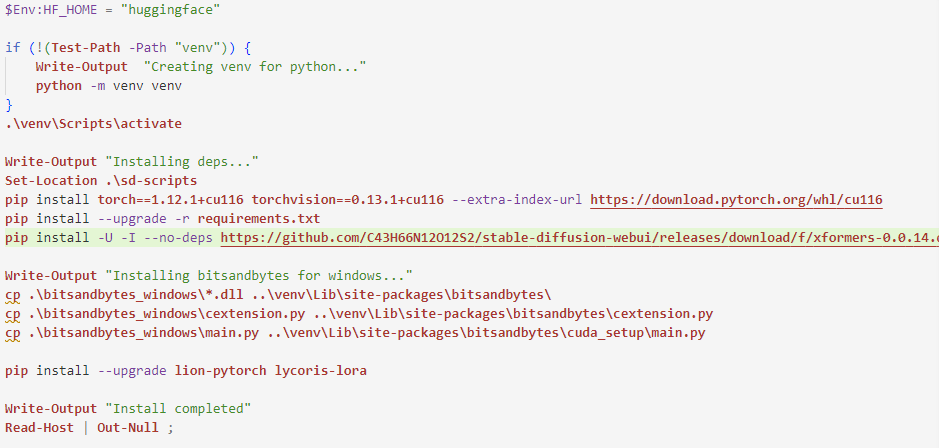
Task: Click the python -m venv venv line
Action: click(x=108, y=85)
